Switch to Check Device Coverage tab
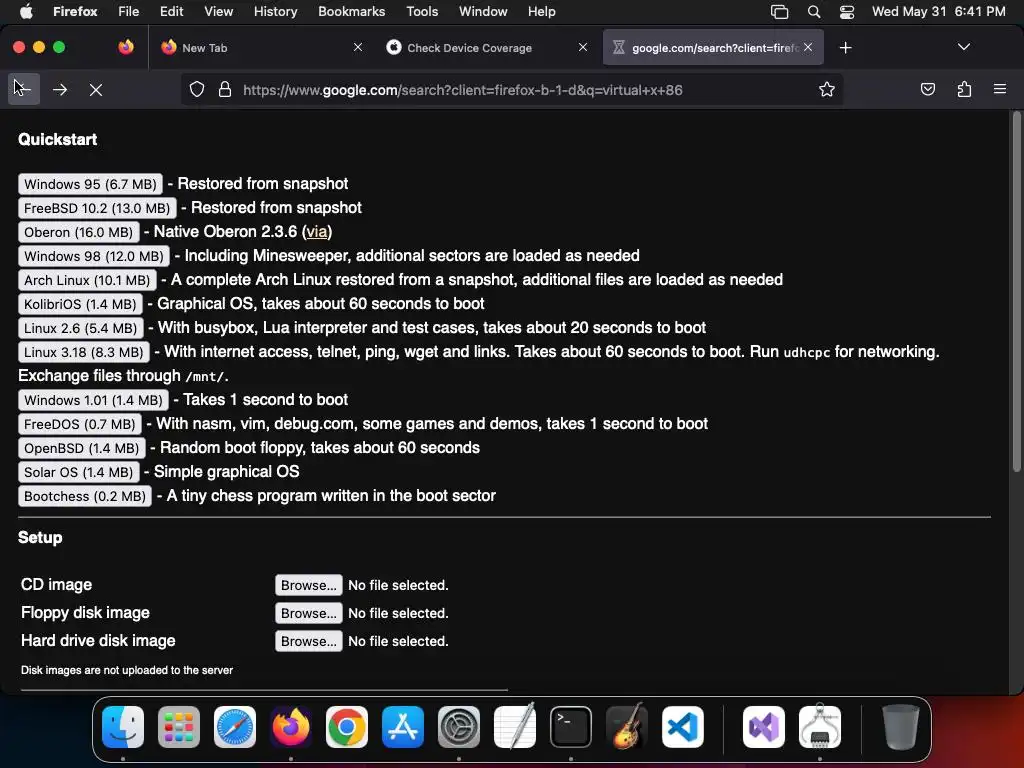Viewport: 1024px width, 768px height. tap(487, 48)
